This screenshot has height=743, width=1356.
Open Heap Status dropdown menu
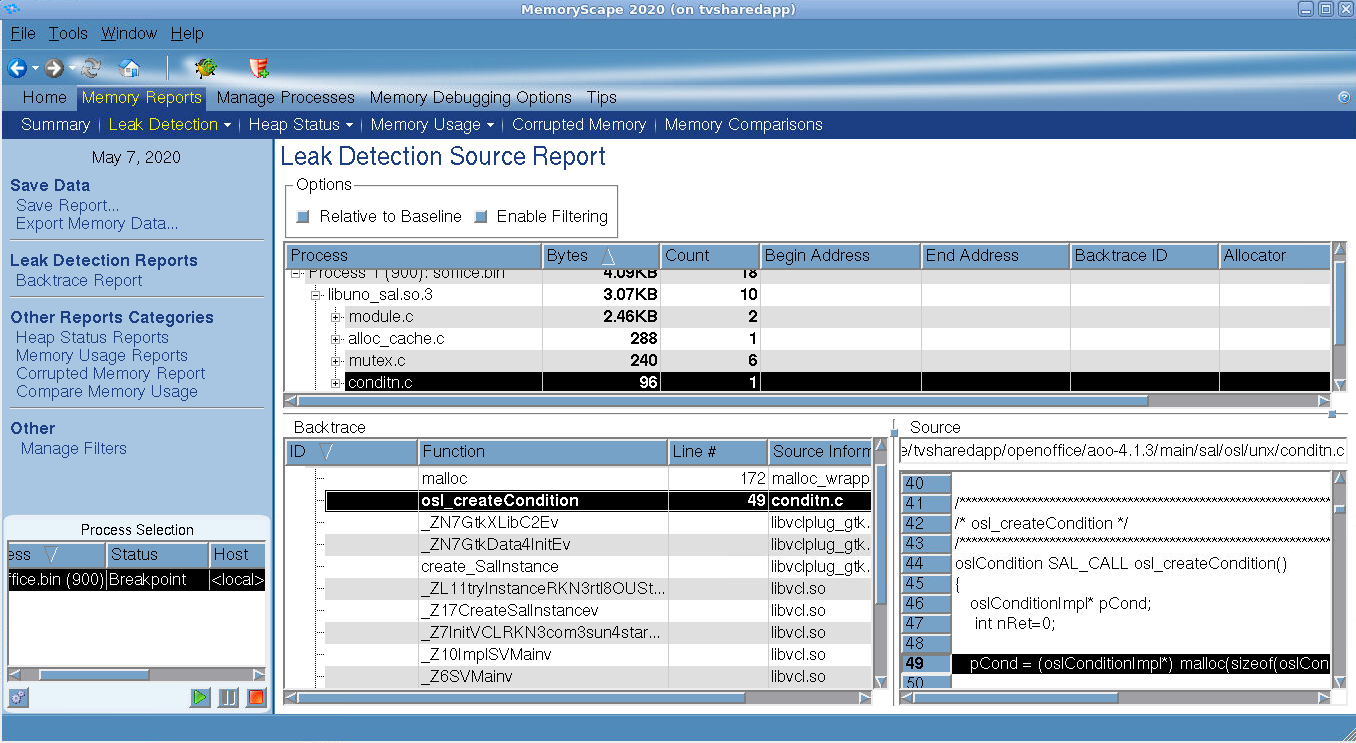349,125
